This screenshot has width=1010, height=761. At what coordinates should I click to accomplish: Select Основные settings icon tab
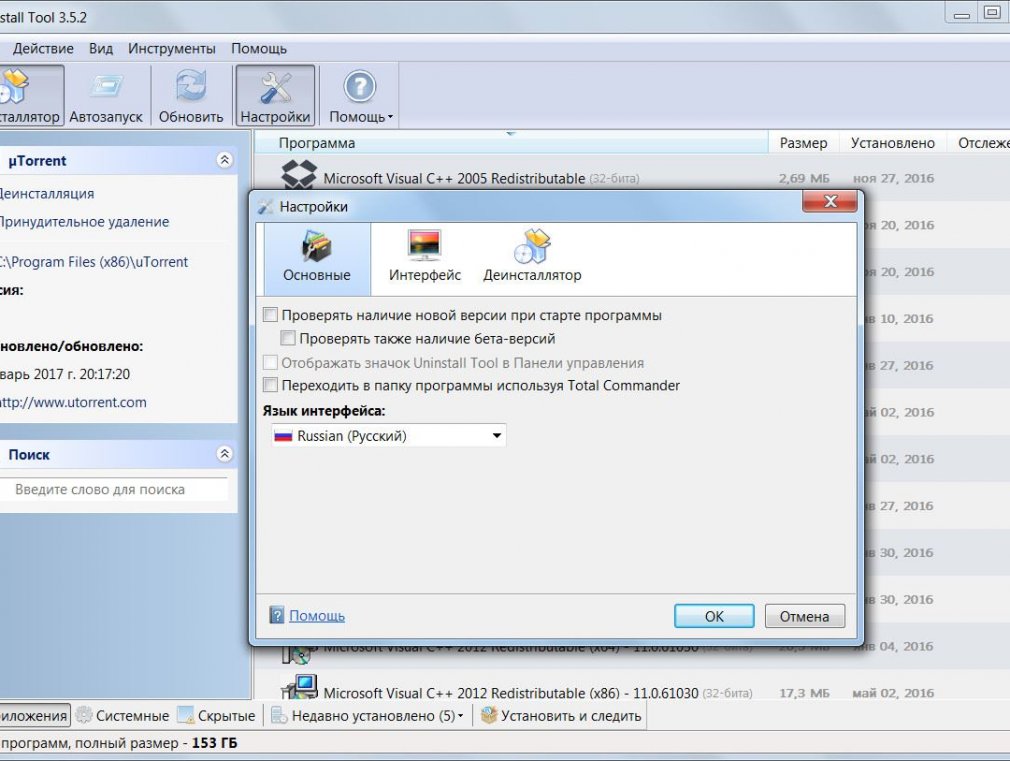point(316,246)
